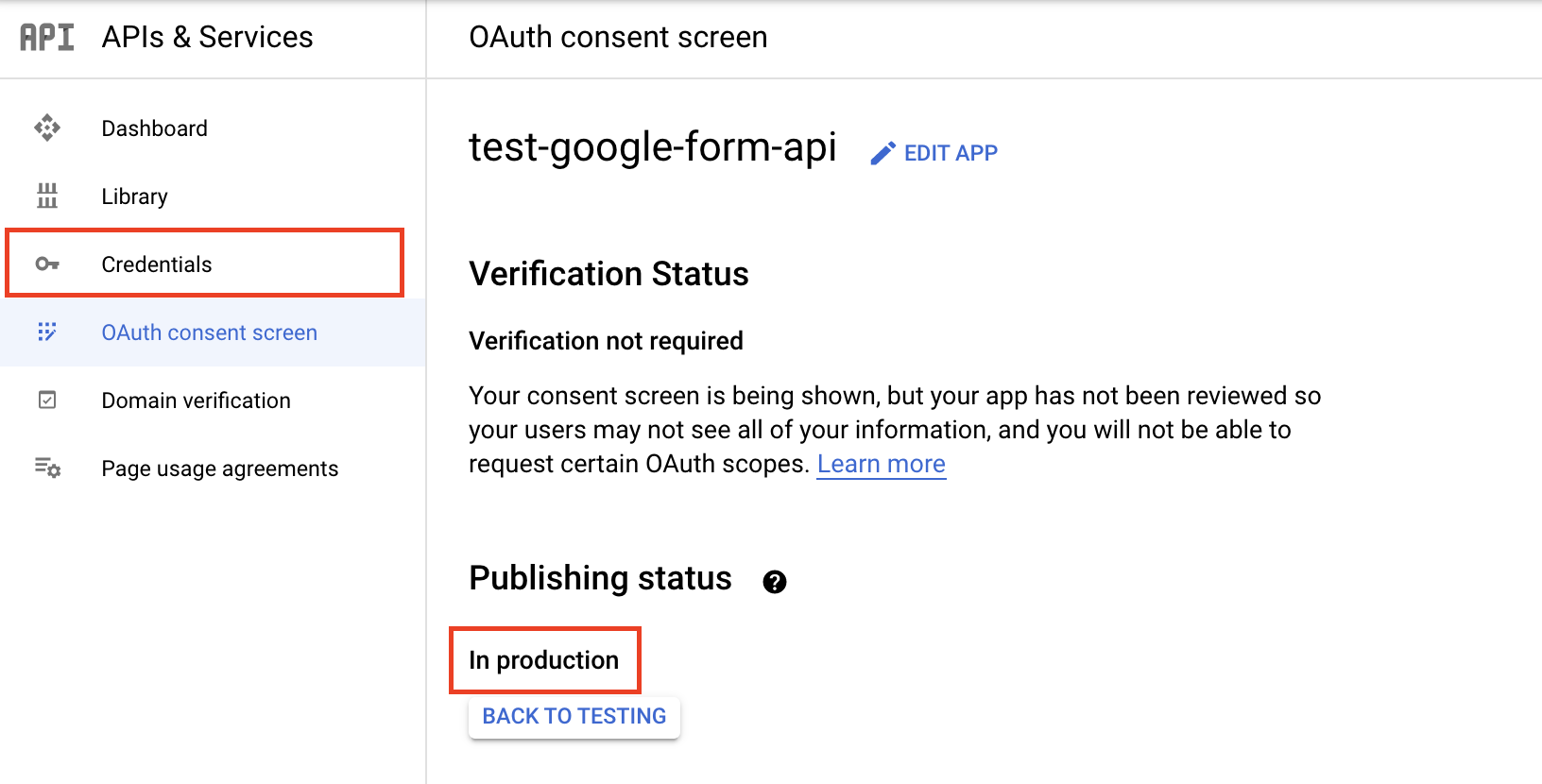Click the pencil icon beside EDIT APP

[x=882, y=153]
